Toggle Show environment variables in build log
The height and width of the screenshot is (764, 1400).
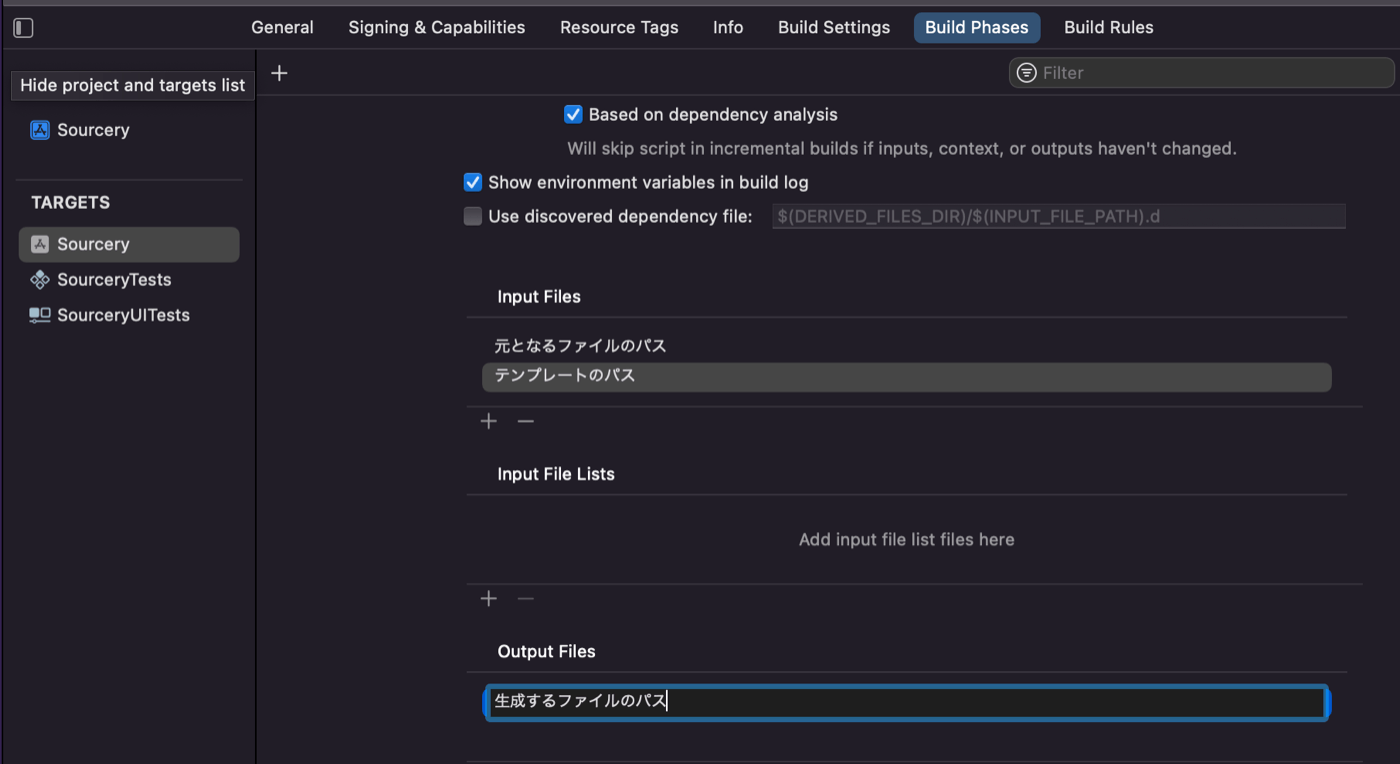tap(473, 183)
